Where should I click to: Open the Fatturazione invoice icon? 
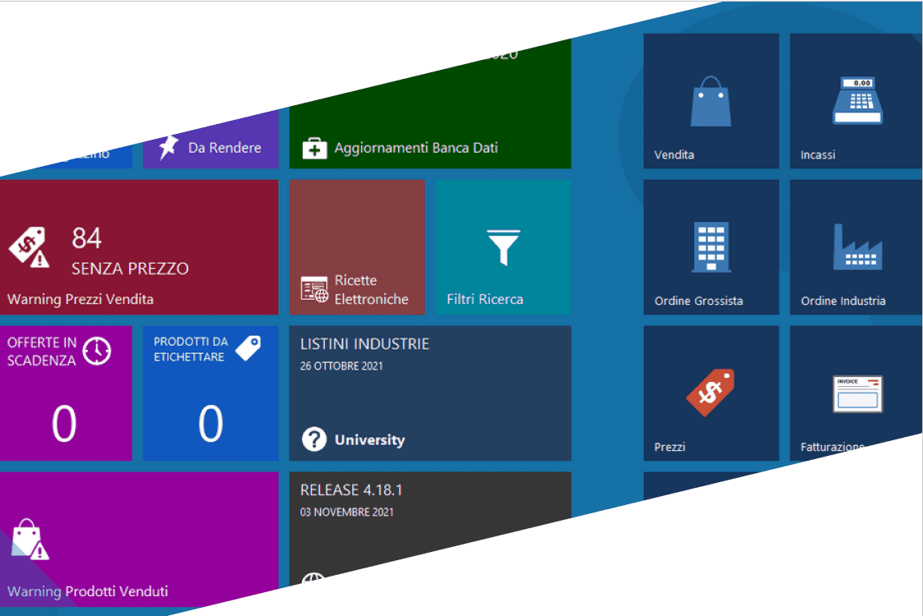858,394
